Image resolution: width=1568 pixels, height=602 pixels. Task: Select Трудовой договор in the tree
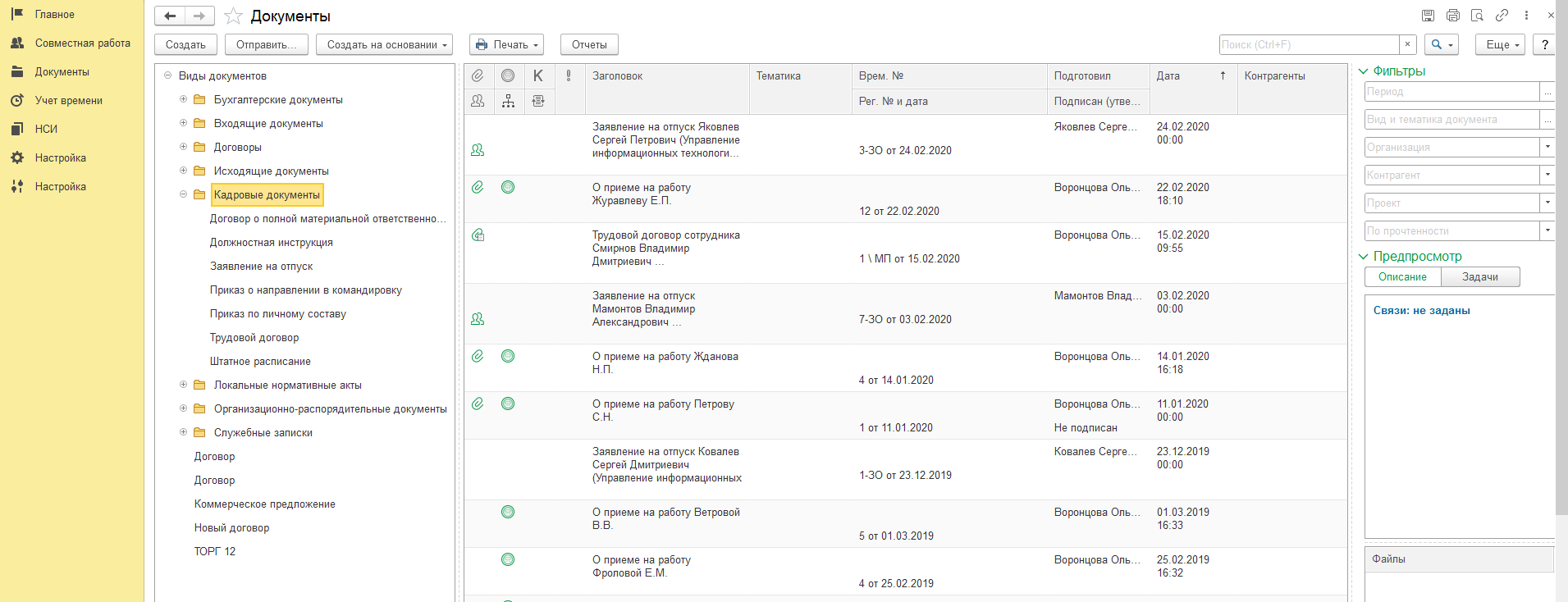click(254, 337)
